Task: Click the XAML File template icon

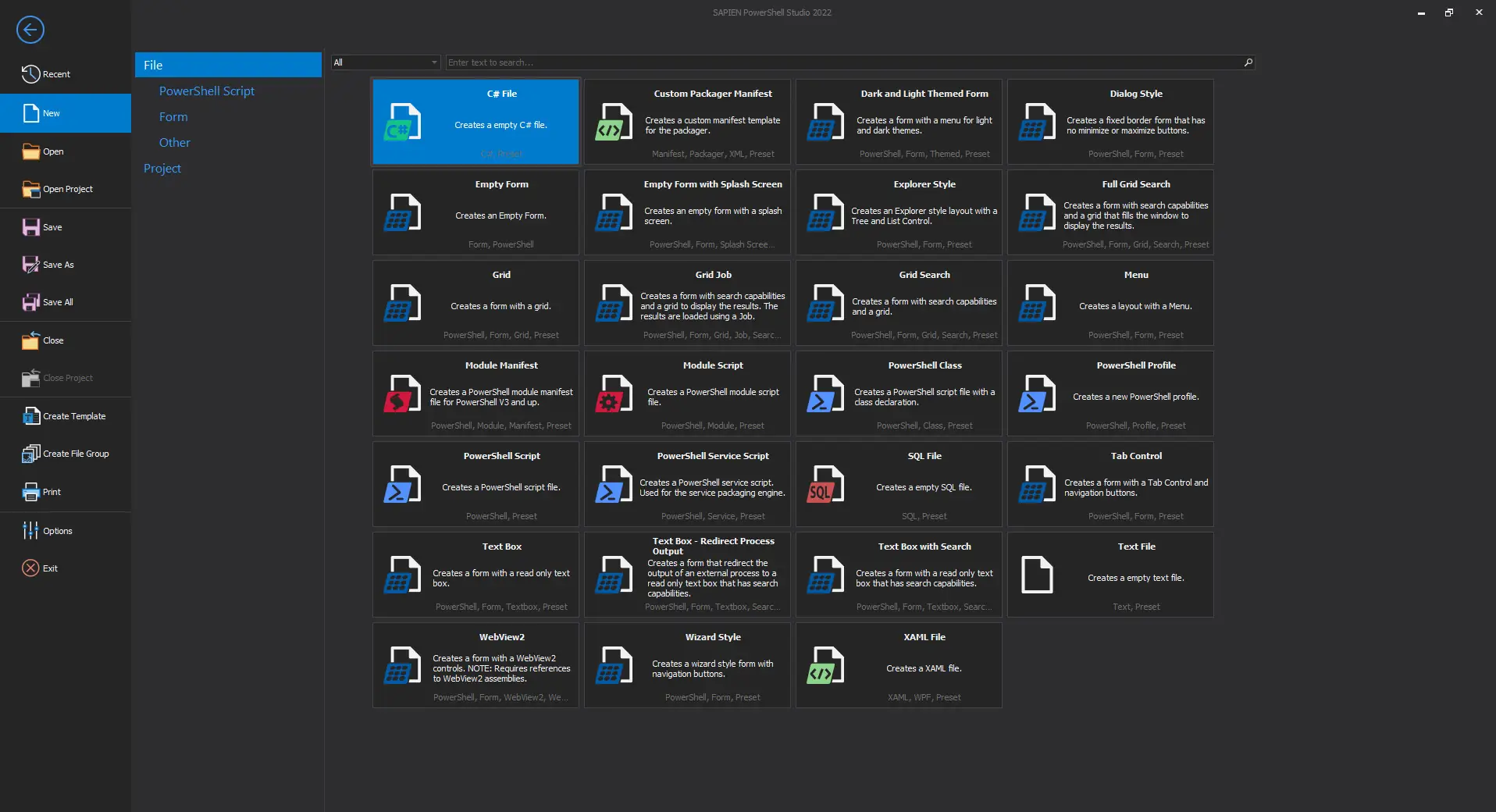Action: (x=825, y=665)
